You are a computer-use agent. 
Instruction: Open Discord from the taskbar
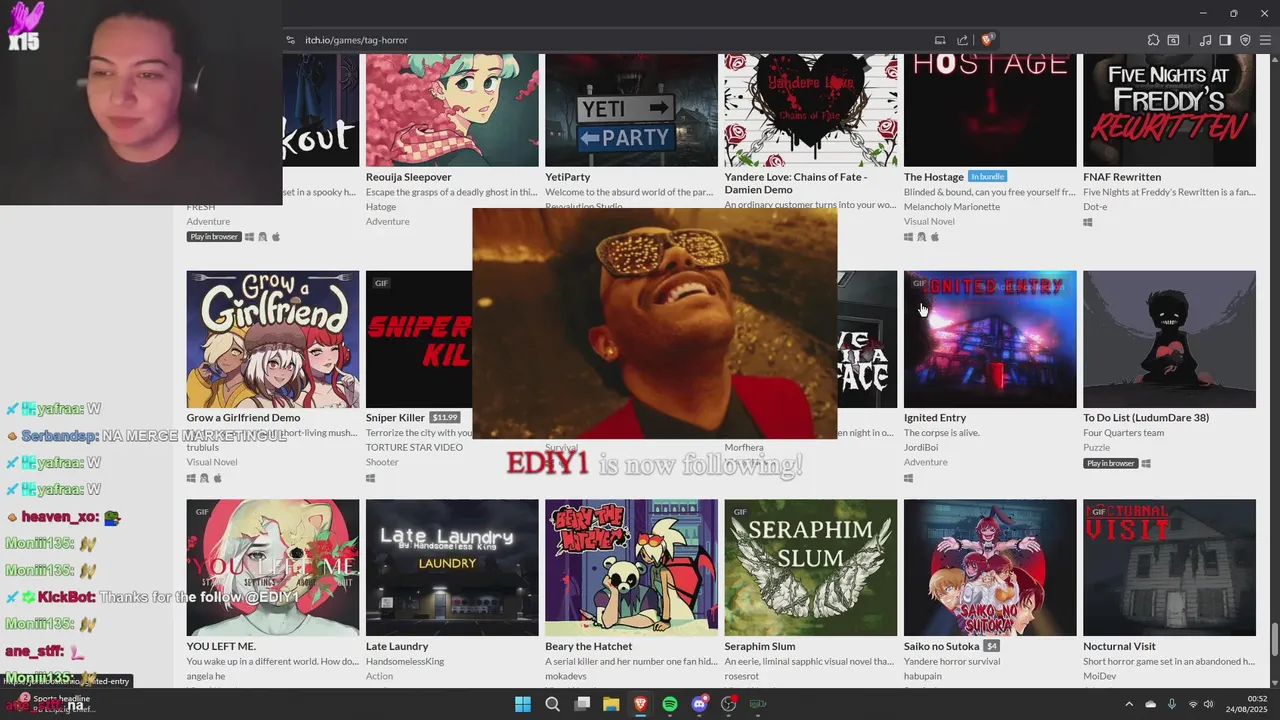699,704
